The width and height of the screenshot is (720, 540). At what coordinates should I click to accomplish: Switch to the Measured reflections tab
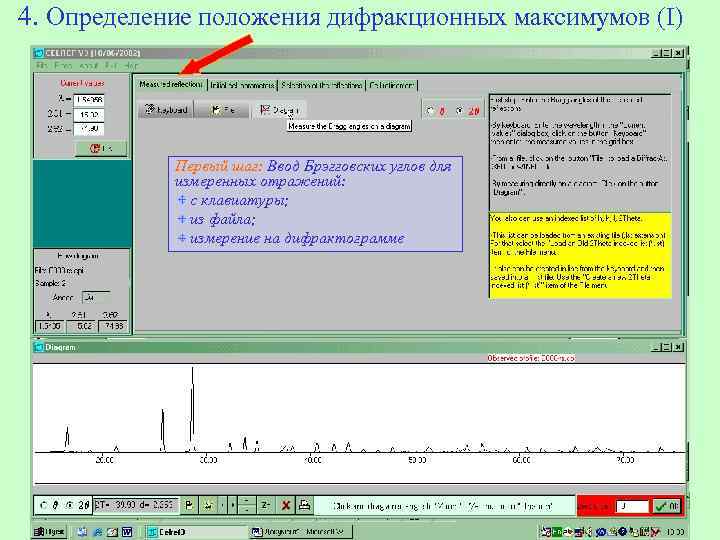coord(170,85)
